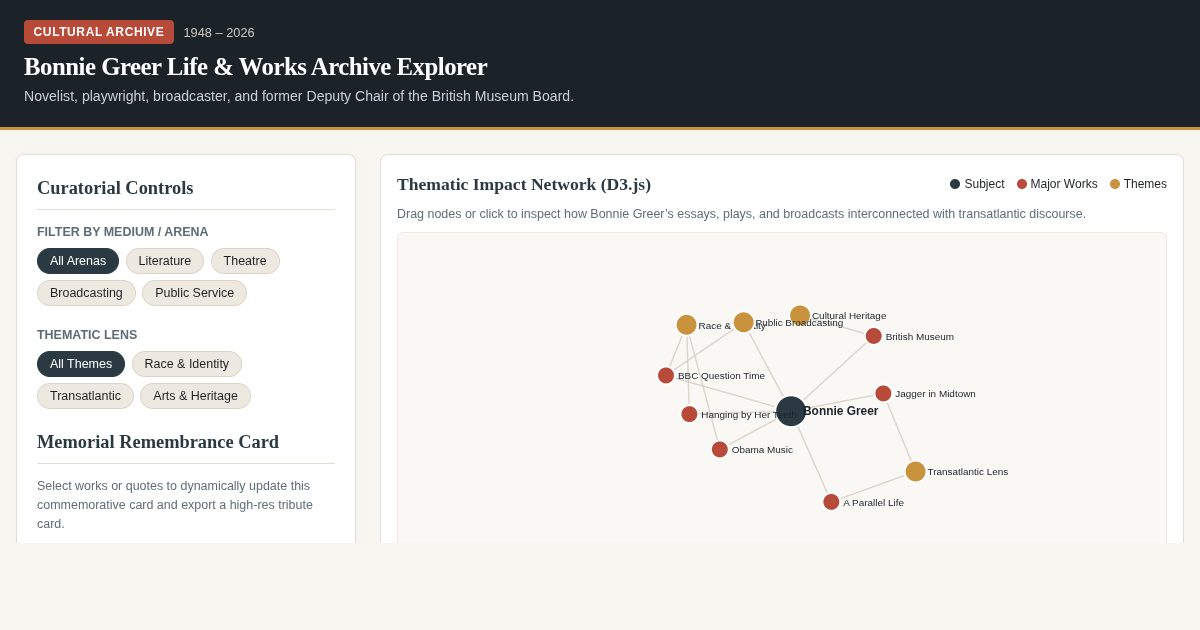Click the Cultural Heritage label text
The height and width of the screenshot is (630, 1200).
(849, 316)
